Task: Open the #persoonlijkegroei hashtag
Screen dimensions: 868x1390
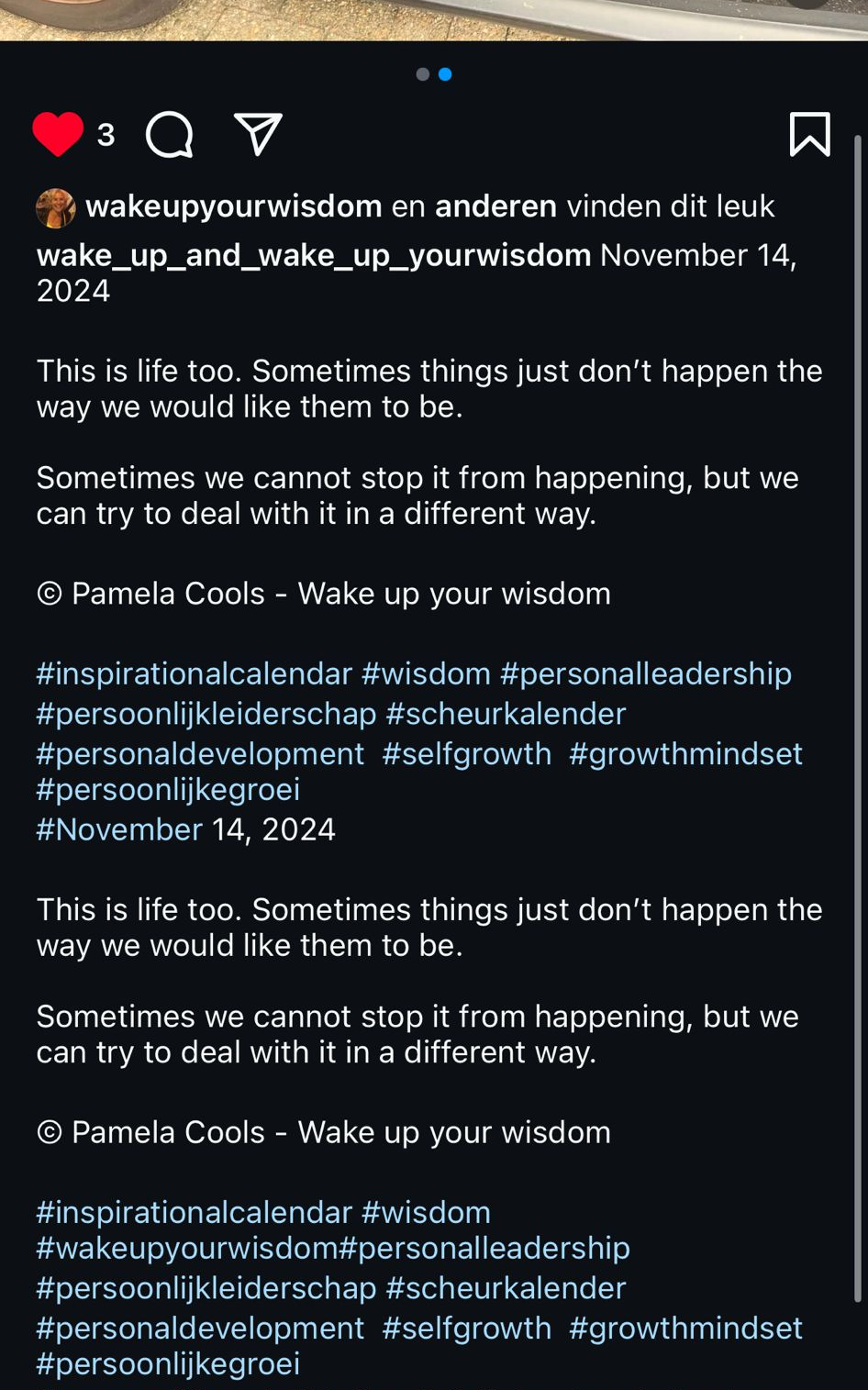Action: (163, 789)
